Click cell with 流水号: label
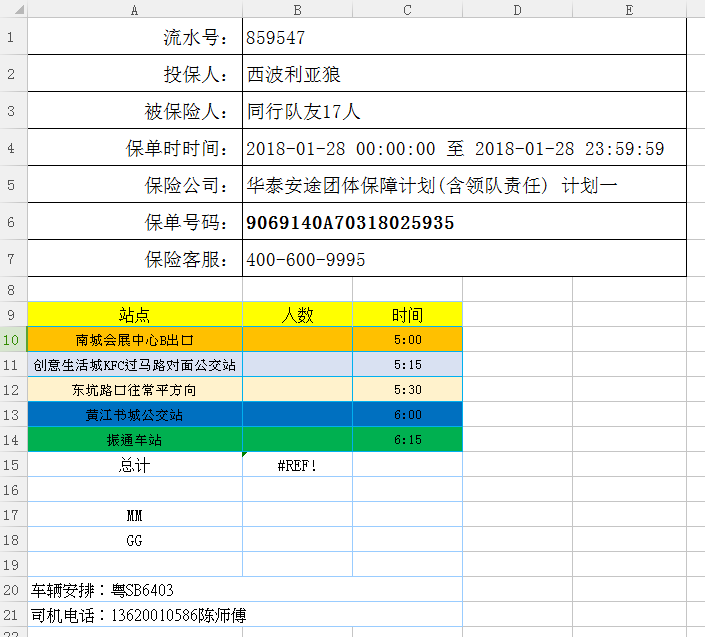705x637 pixels. click(x=135, y=37)
